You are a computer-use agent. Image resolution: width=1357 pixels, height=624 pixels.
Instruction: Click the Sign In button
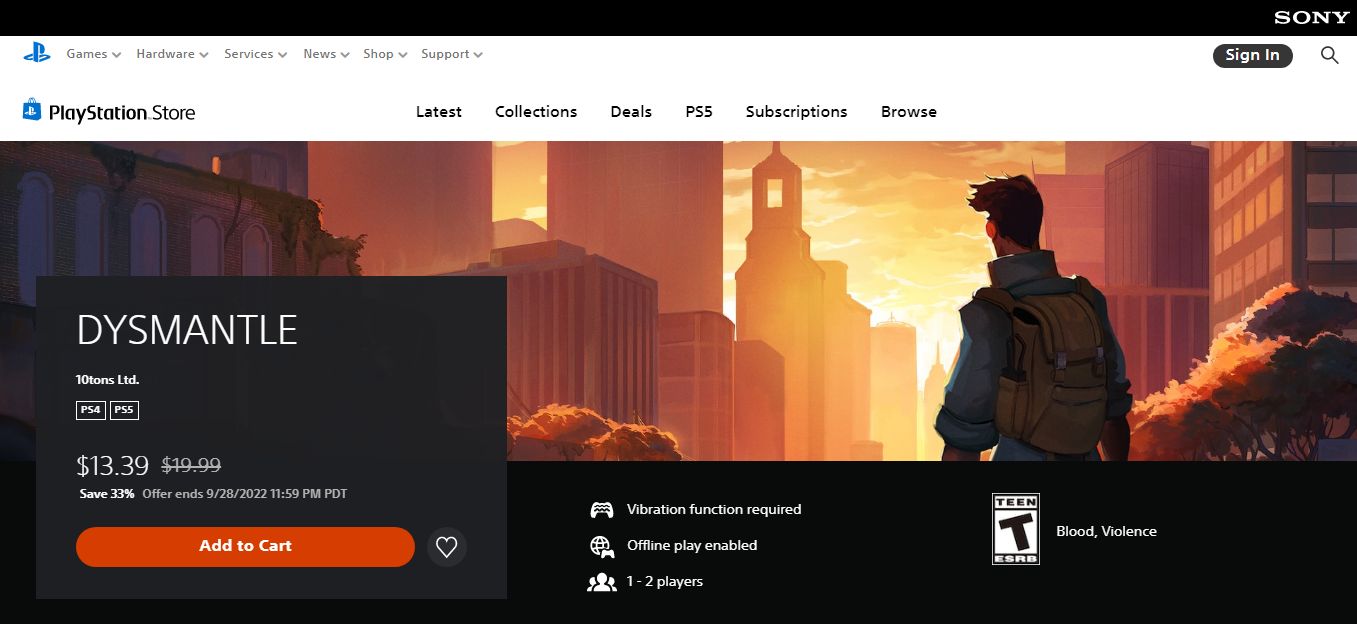tap(1252, 55)
